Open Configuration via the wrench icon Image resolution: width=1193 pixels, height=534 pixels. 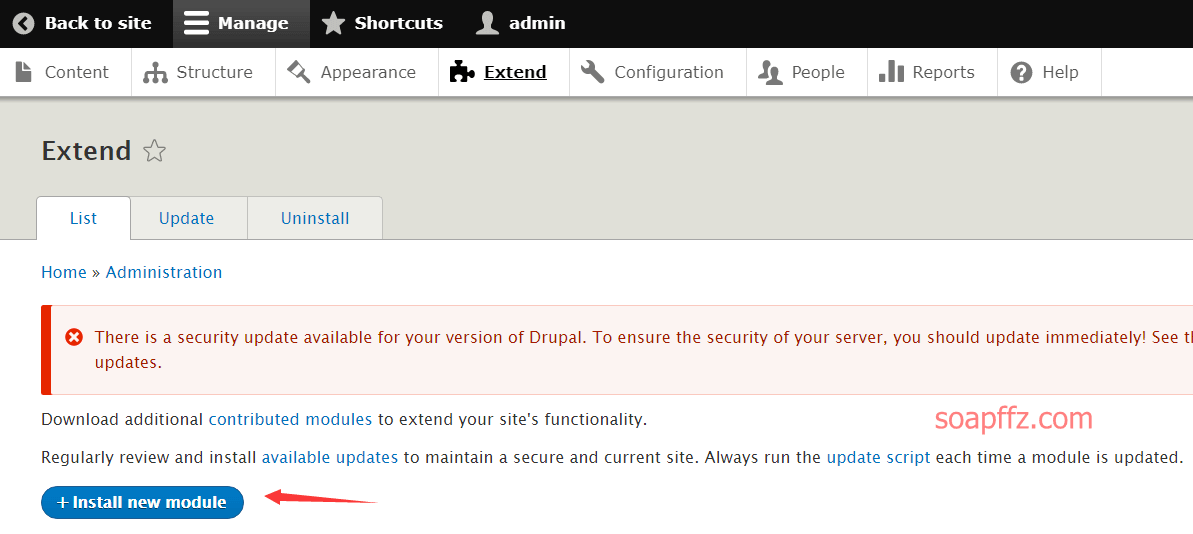[x=593, y=72]
